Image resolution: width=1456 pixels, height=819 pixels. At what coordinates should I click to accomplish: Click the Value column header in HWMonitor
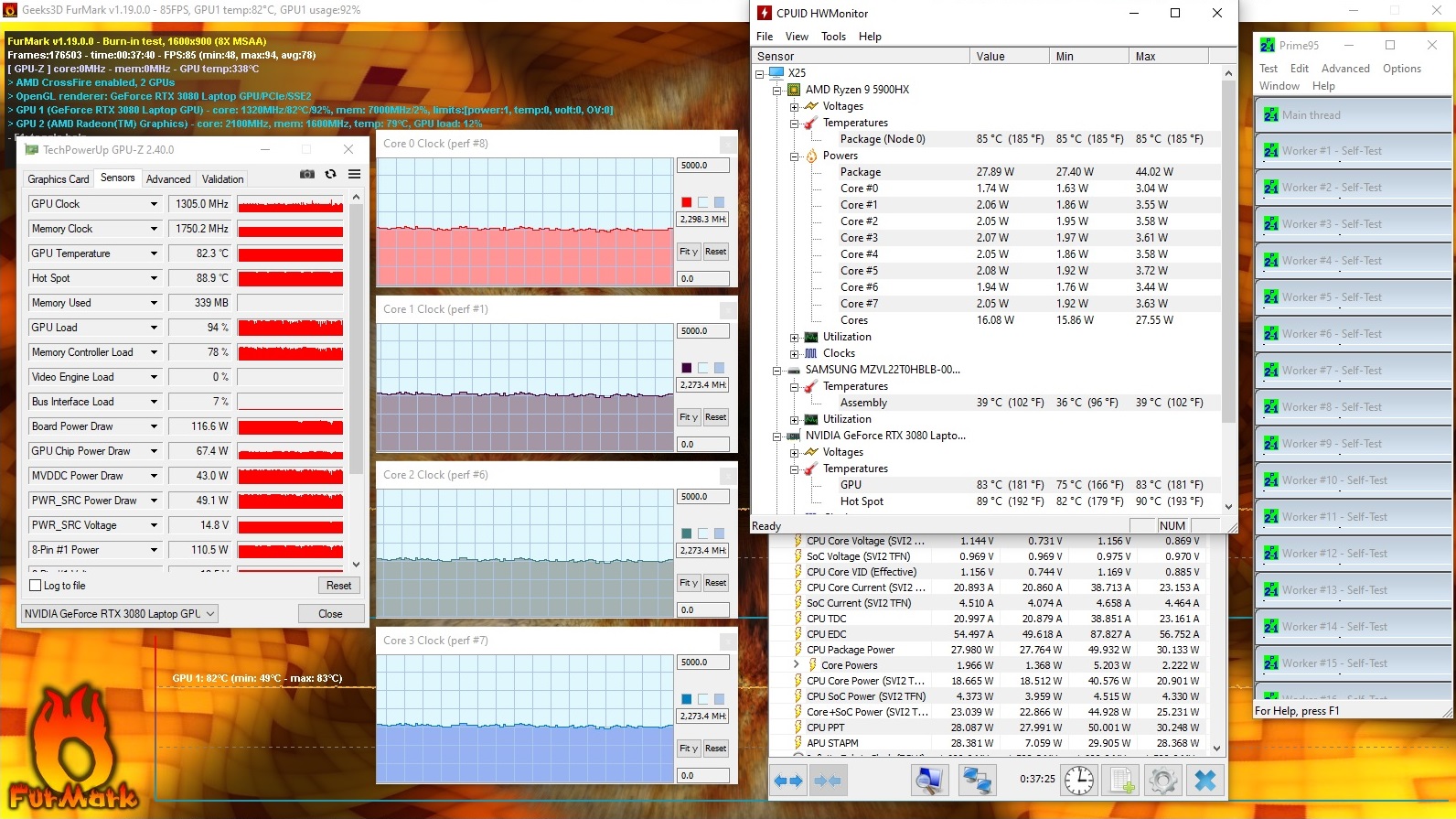[1009, 56]
